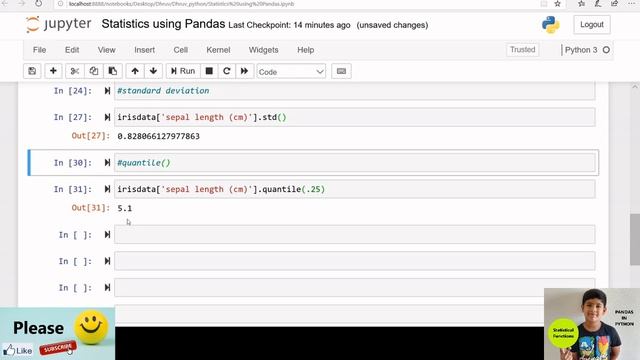Image resolution: width=640 pixels, height=360 pixels.
Task: Move selected cell down arrow
Action: tap(153, 71)
